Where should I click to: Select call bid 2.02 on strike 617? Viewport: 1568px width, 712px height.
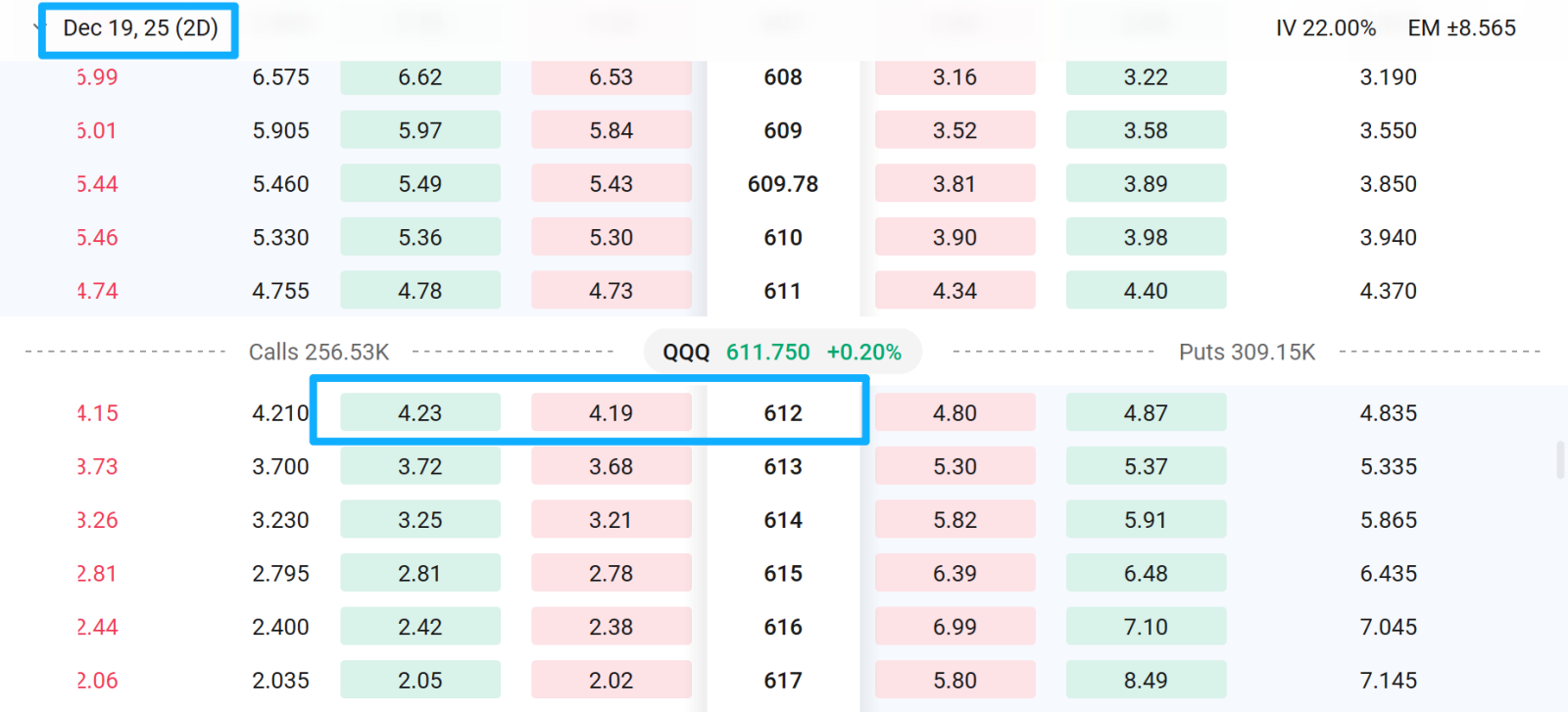point(612,681)
